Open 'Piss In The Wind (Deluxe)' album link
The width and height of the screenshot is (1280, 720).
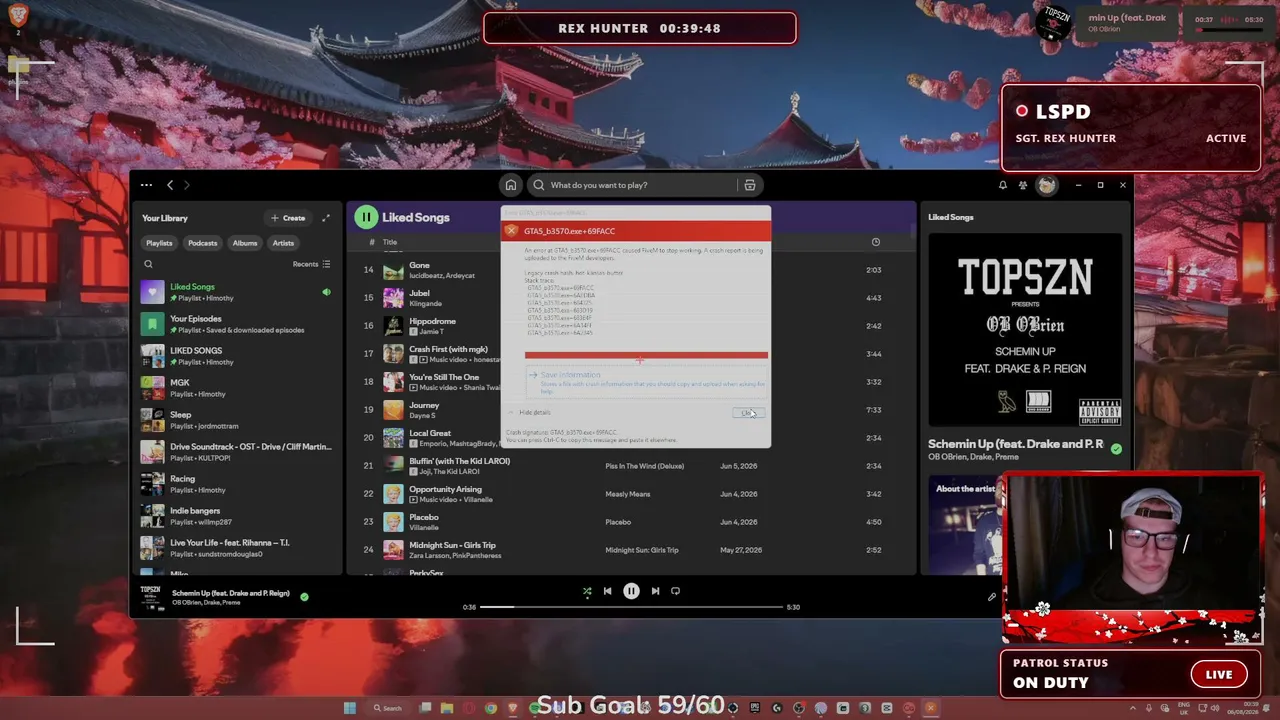click(645, 466)
